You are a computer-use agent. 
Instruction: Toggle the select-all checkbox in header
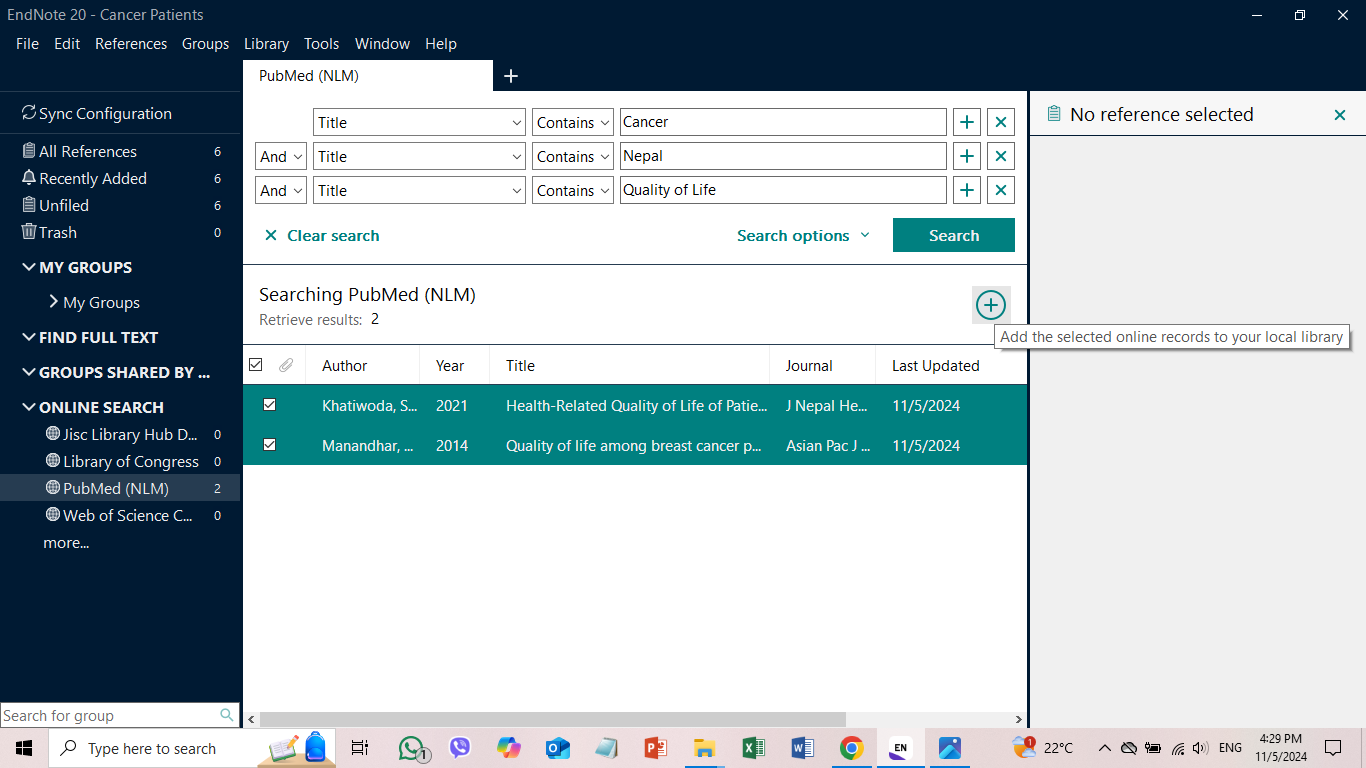pyautogui.click(x=255, y=365)
